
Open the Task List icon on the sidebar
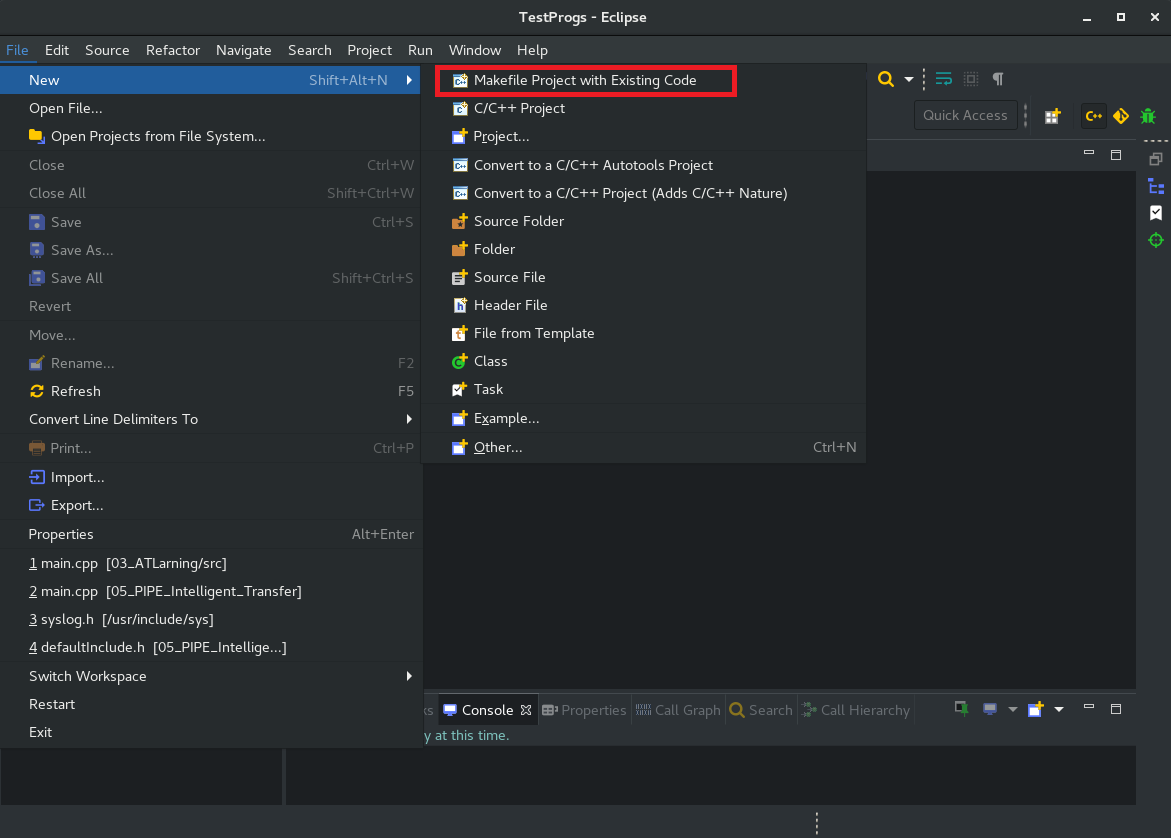pos(1156,213)
